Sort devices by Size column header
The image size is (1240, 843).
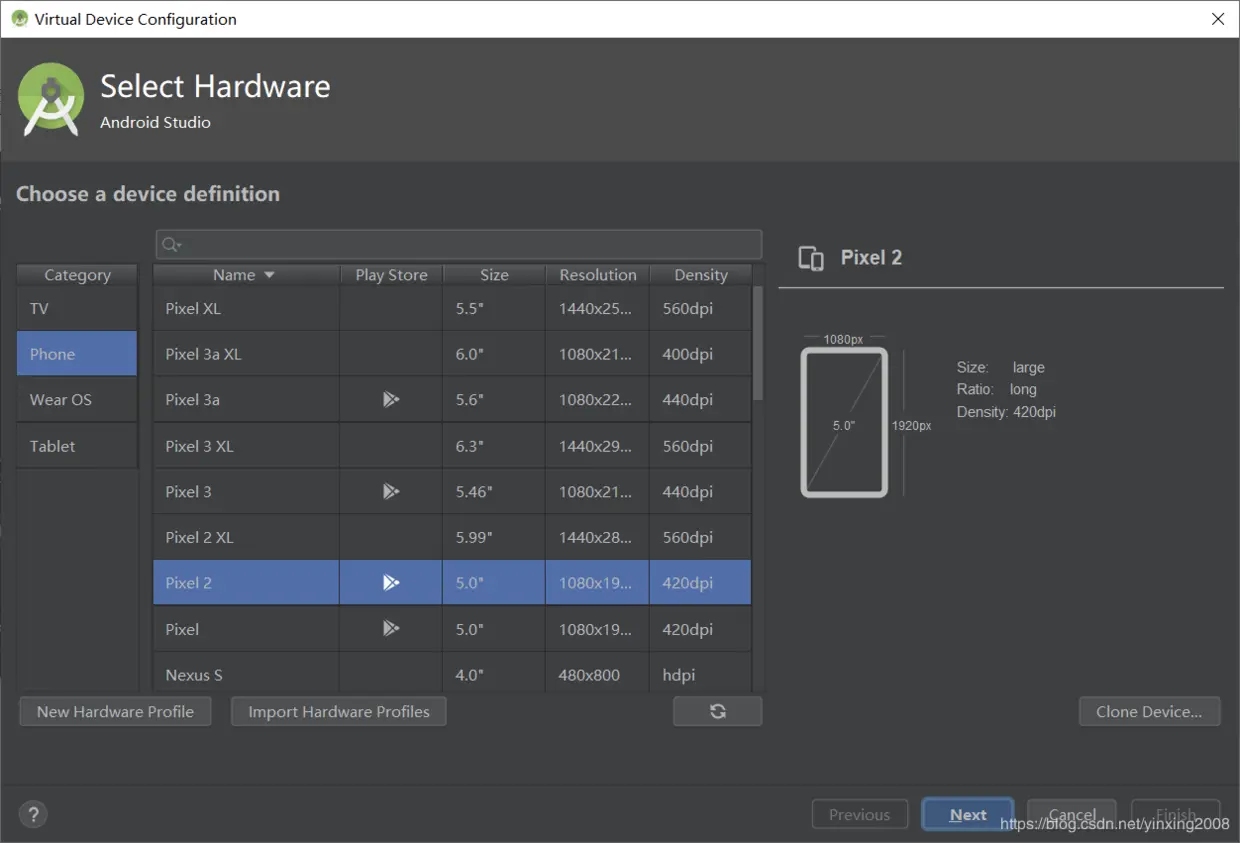tap(494, 275)
